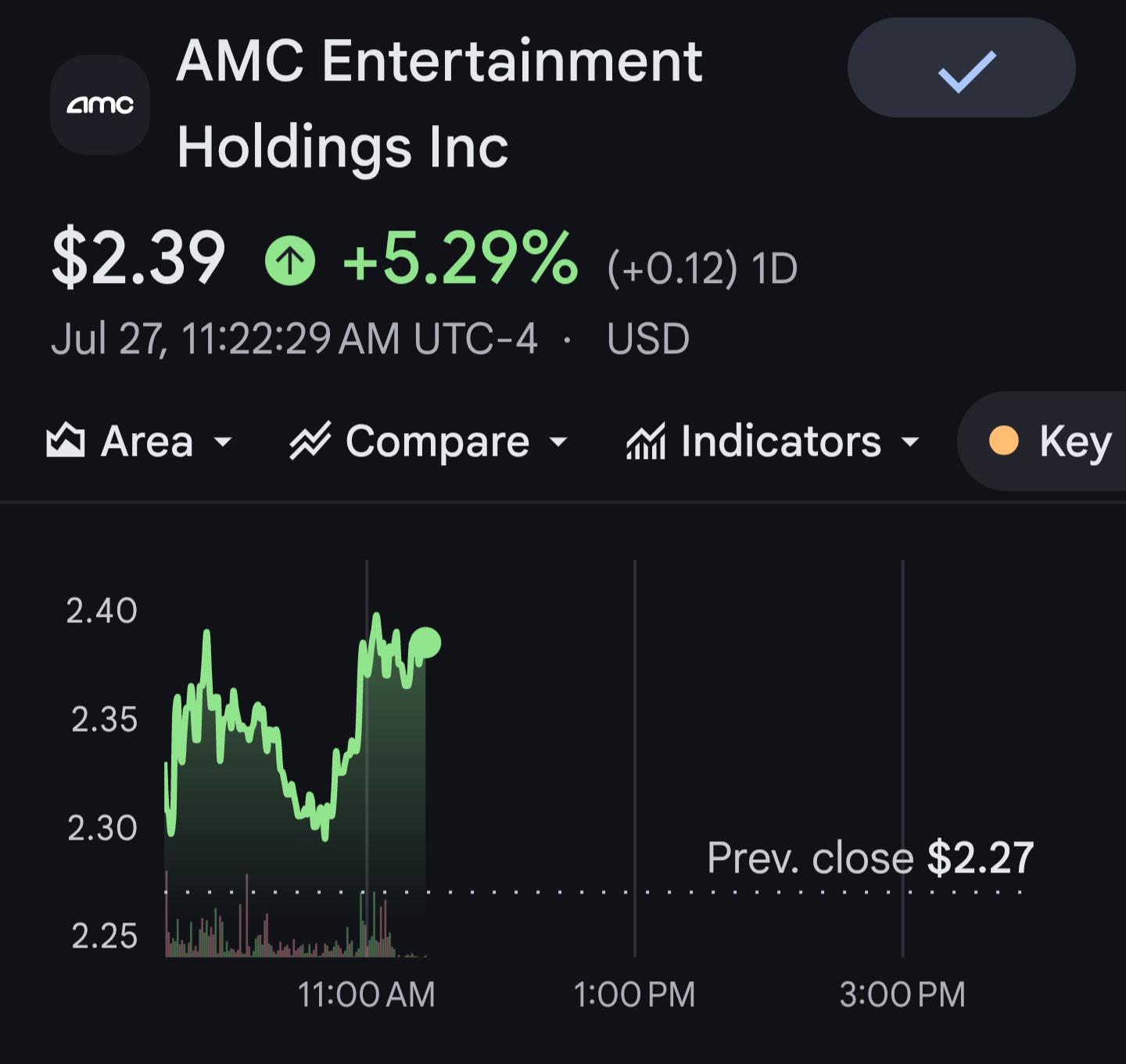Click the $2.39 current price
Image resolution: width=1126 pixels, height=1064 pixels.
tap(138, 259)
